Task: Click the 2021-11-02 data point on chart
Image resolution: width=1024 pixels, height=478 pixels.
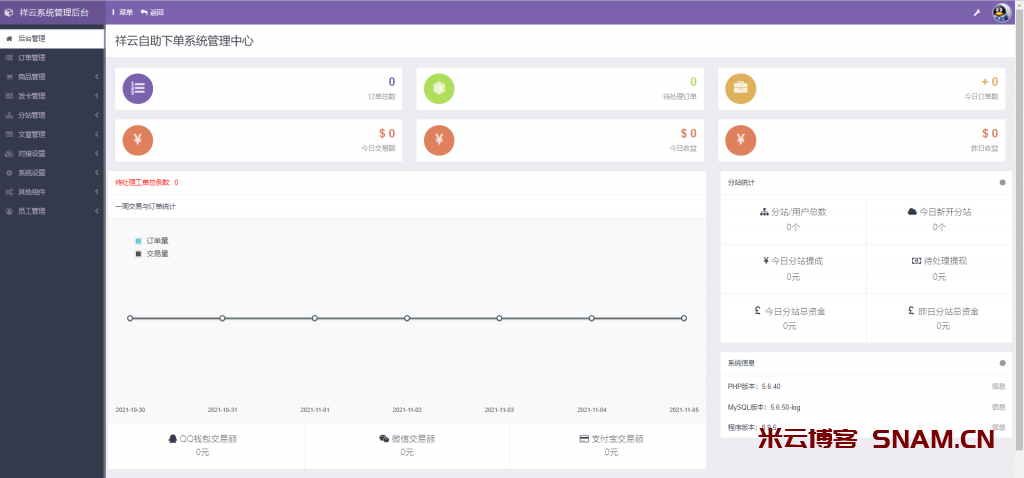Action: tap(407, 318)
